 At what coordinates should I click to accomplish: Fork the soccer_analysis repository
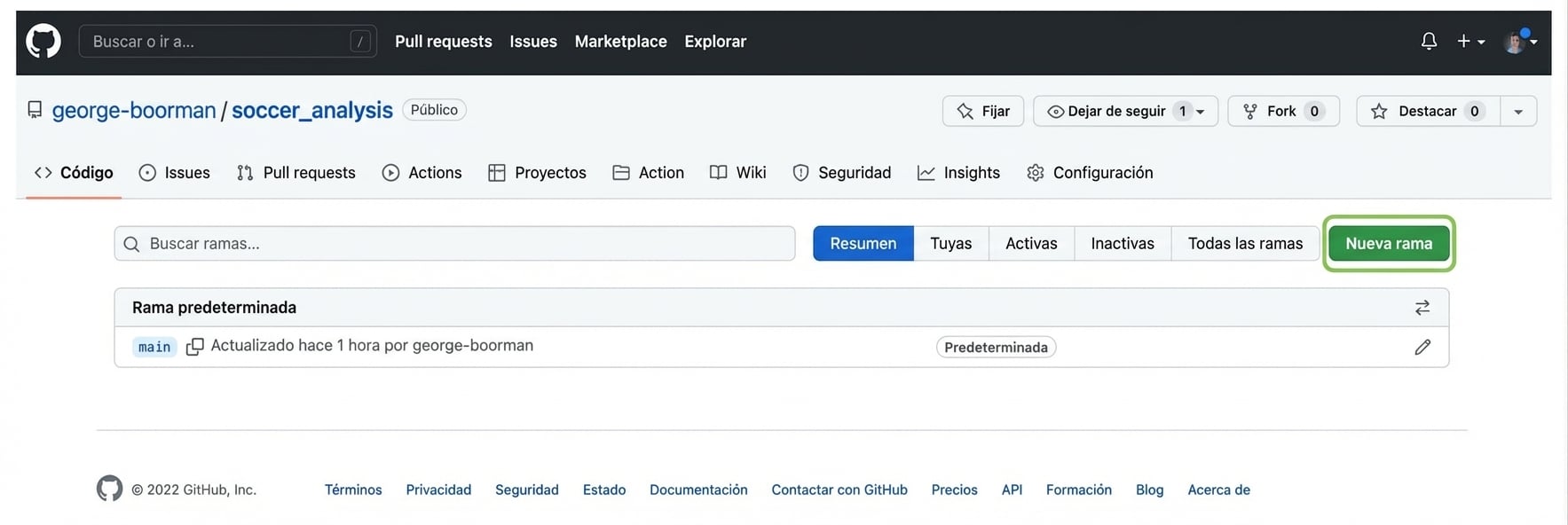coord(1282,111)
